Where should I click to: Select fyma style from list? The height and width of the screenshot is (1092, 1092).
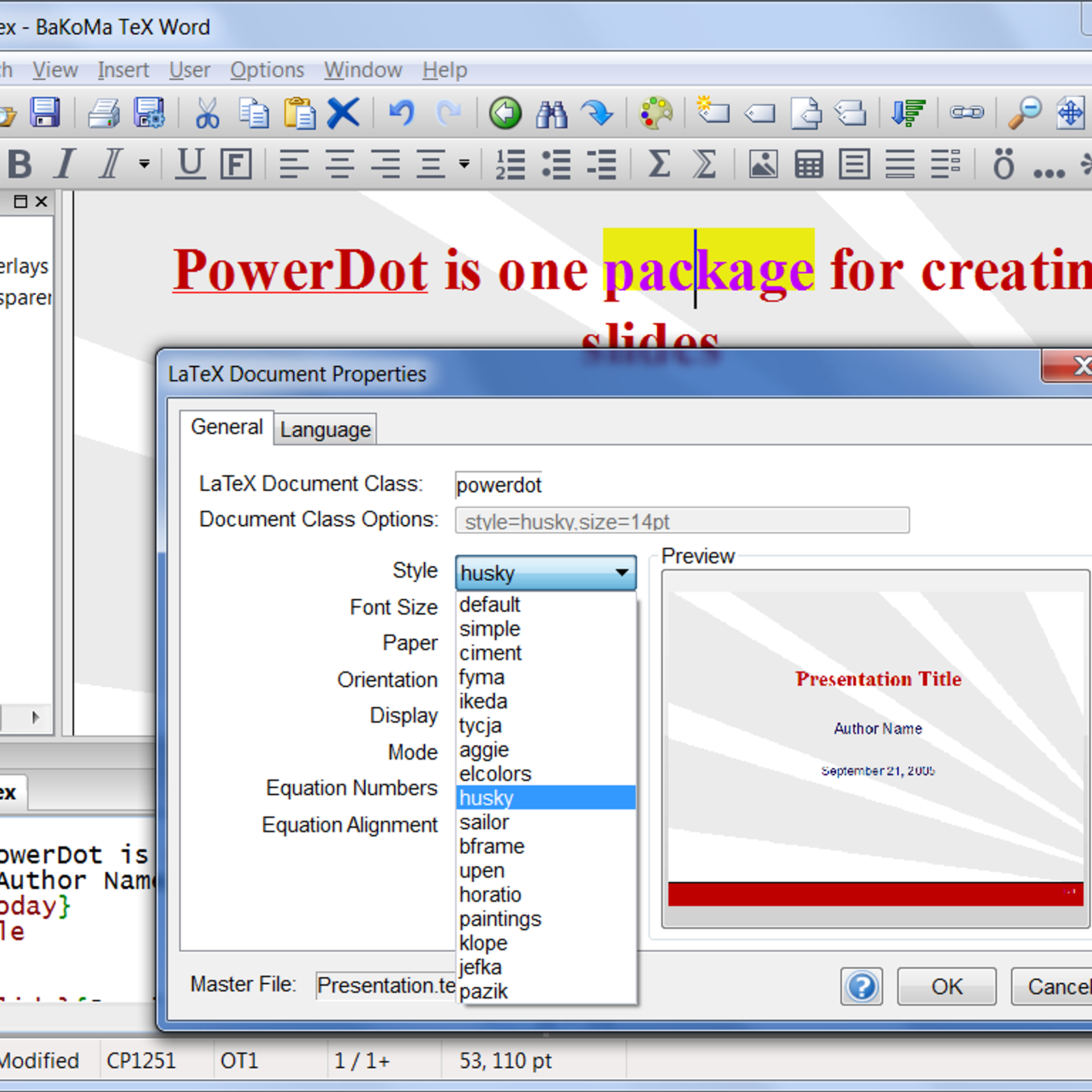[x=545, y=677]
